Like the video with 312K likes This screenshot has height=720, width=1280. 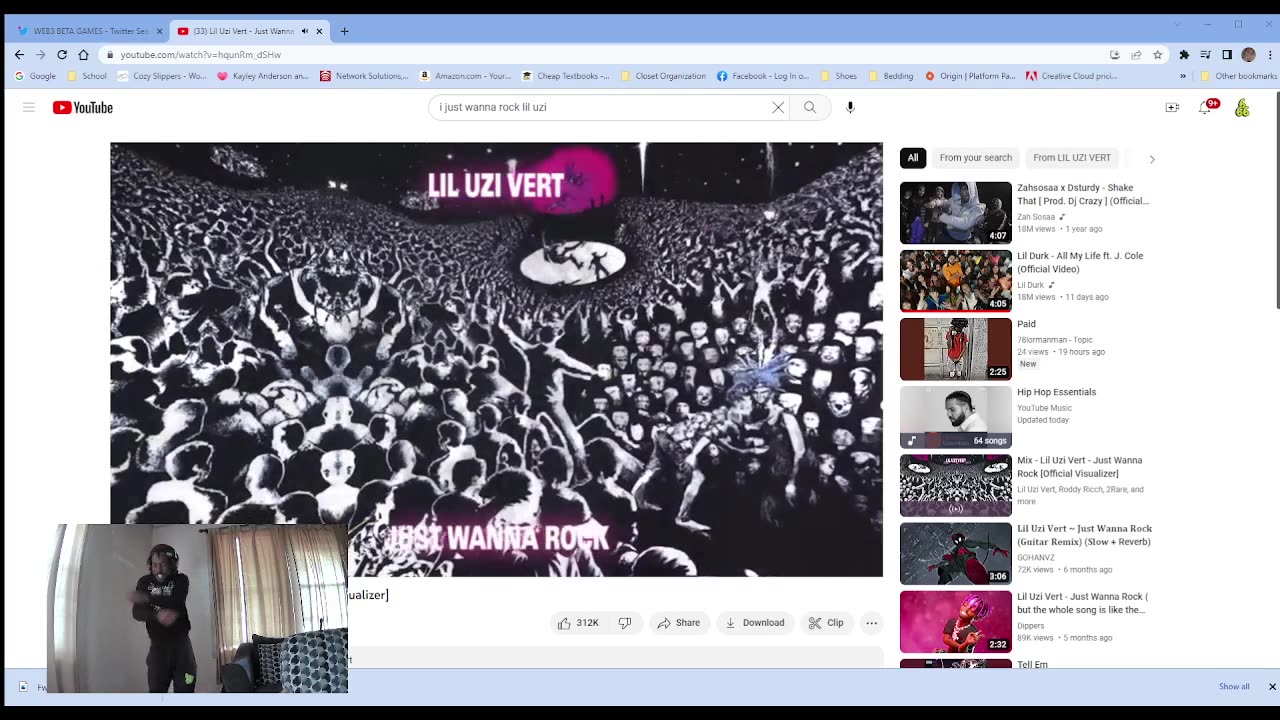(578, 623)
